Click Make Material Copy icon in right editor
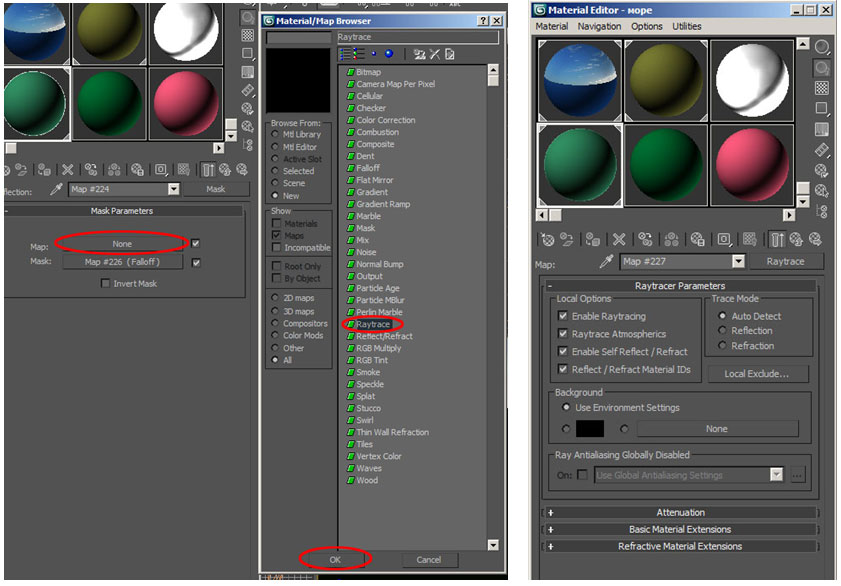Screen dimensions: 841x586 click(645, 239)
